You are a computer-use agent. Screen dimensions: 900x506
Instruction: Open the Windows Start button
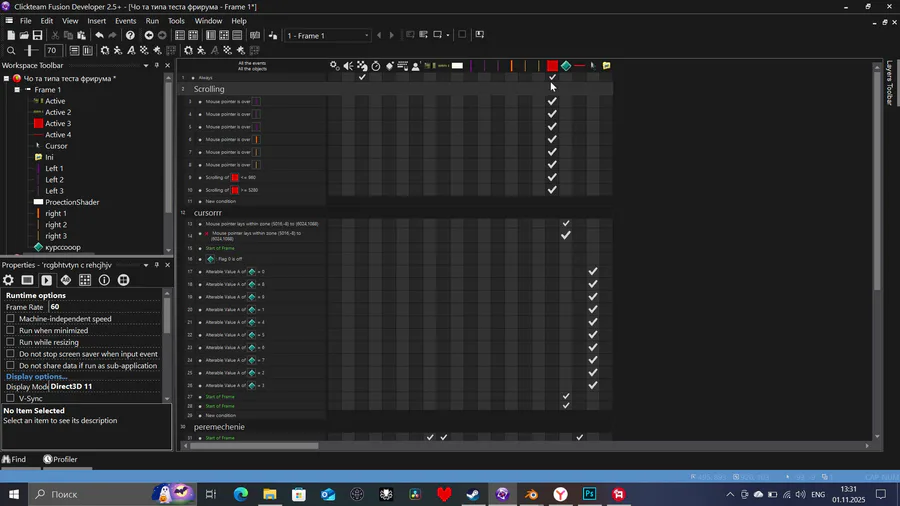pos(14,494)
